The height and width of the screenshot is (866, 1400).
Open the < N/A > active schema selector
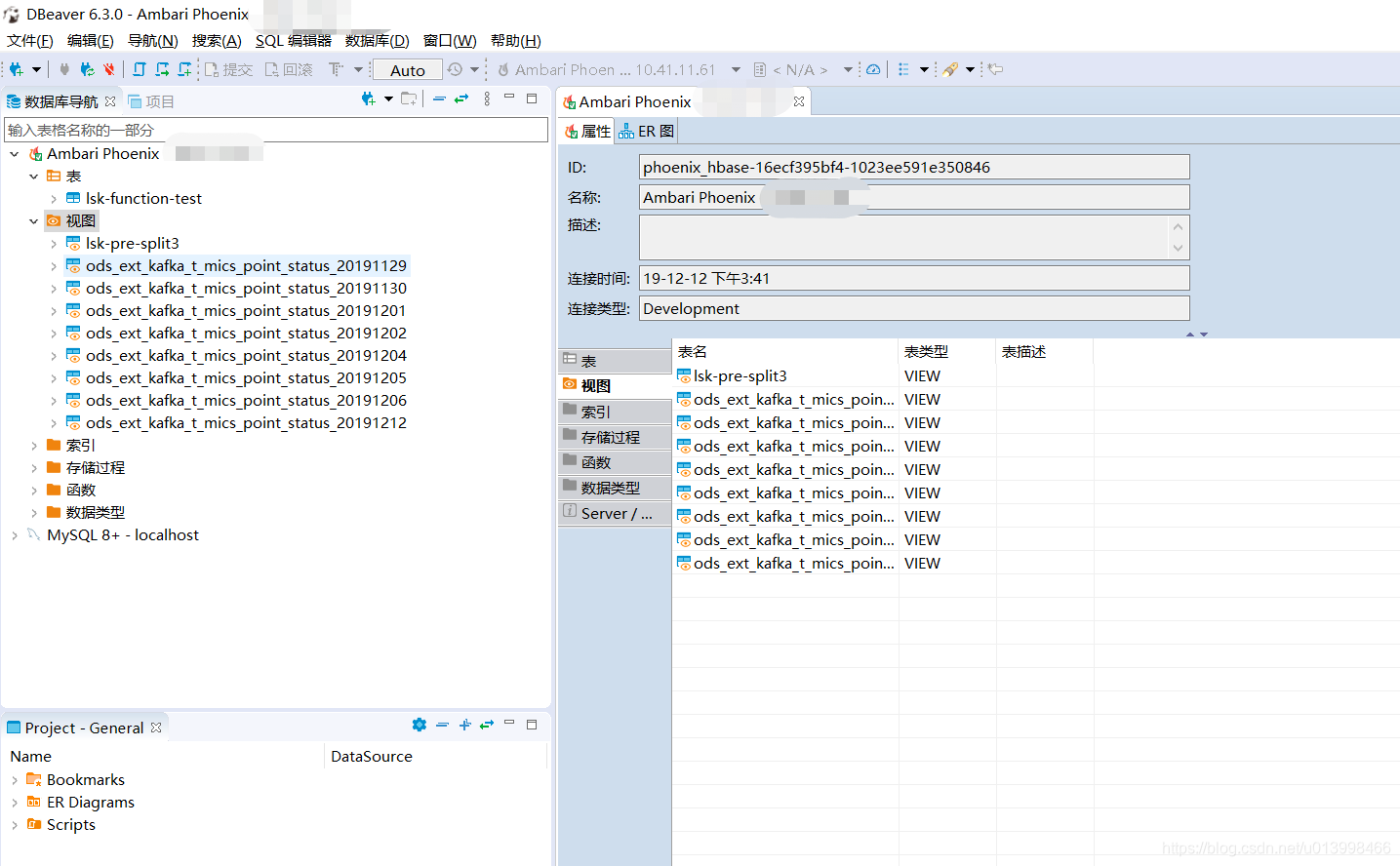[x=804, y=69]
